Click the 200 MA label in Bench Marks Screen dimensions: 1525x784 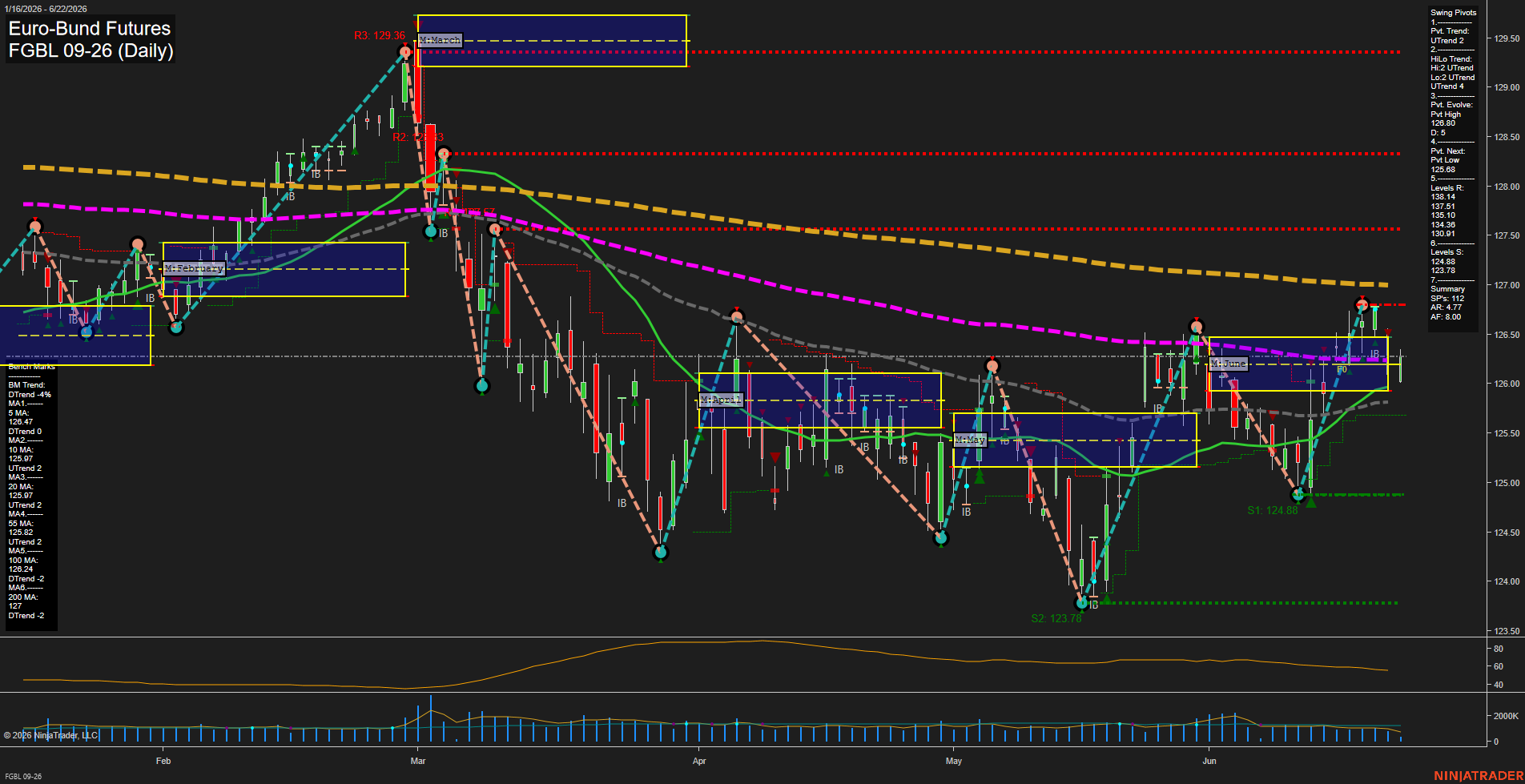[x=22, y=597]
